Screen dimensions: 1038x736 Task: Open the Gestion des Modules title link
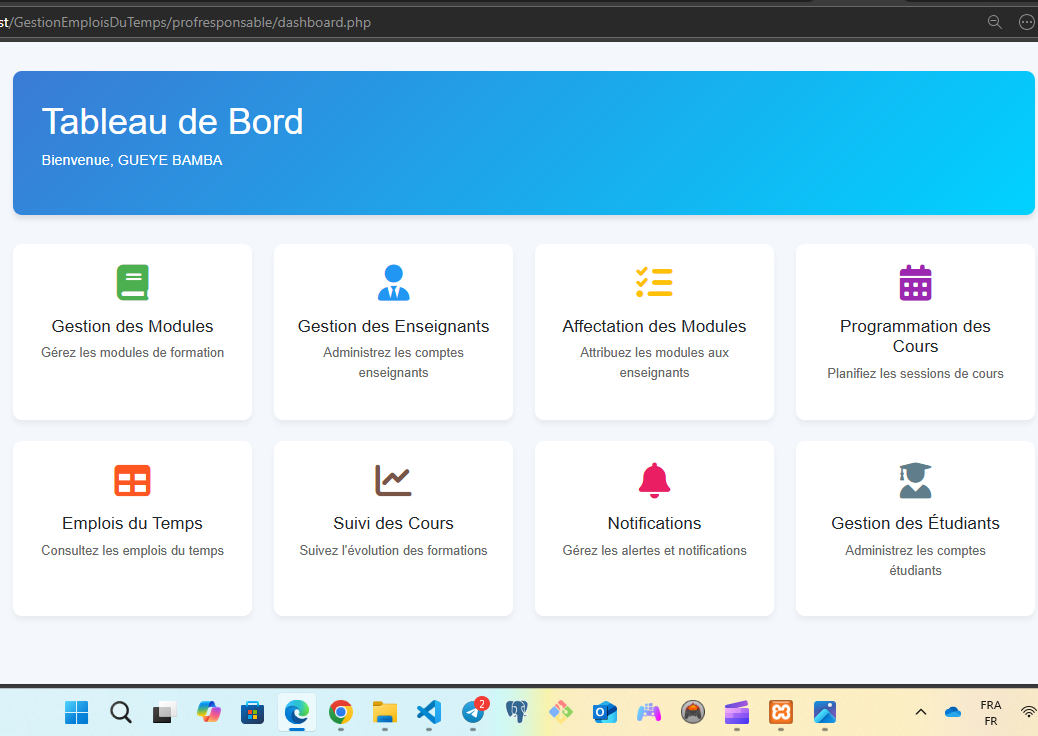[x=132, y=326]
